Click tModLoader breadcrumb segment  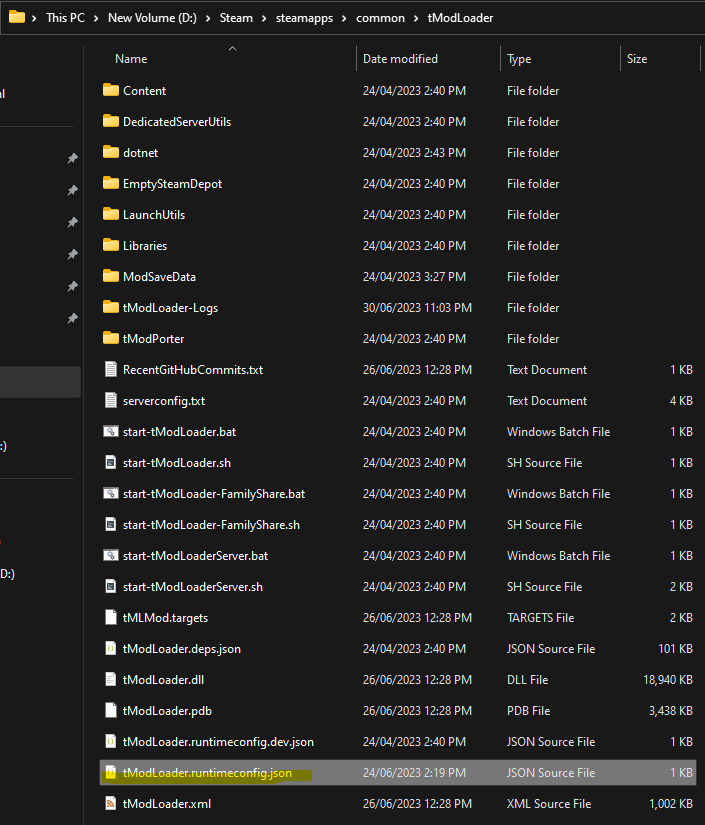tap(460, 18)
